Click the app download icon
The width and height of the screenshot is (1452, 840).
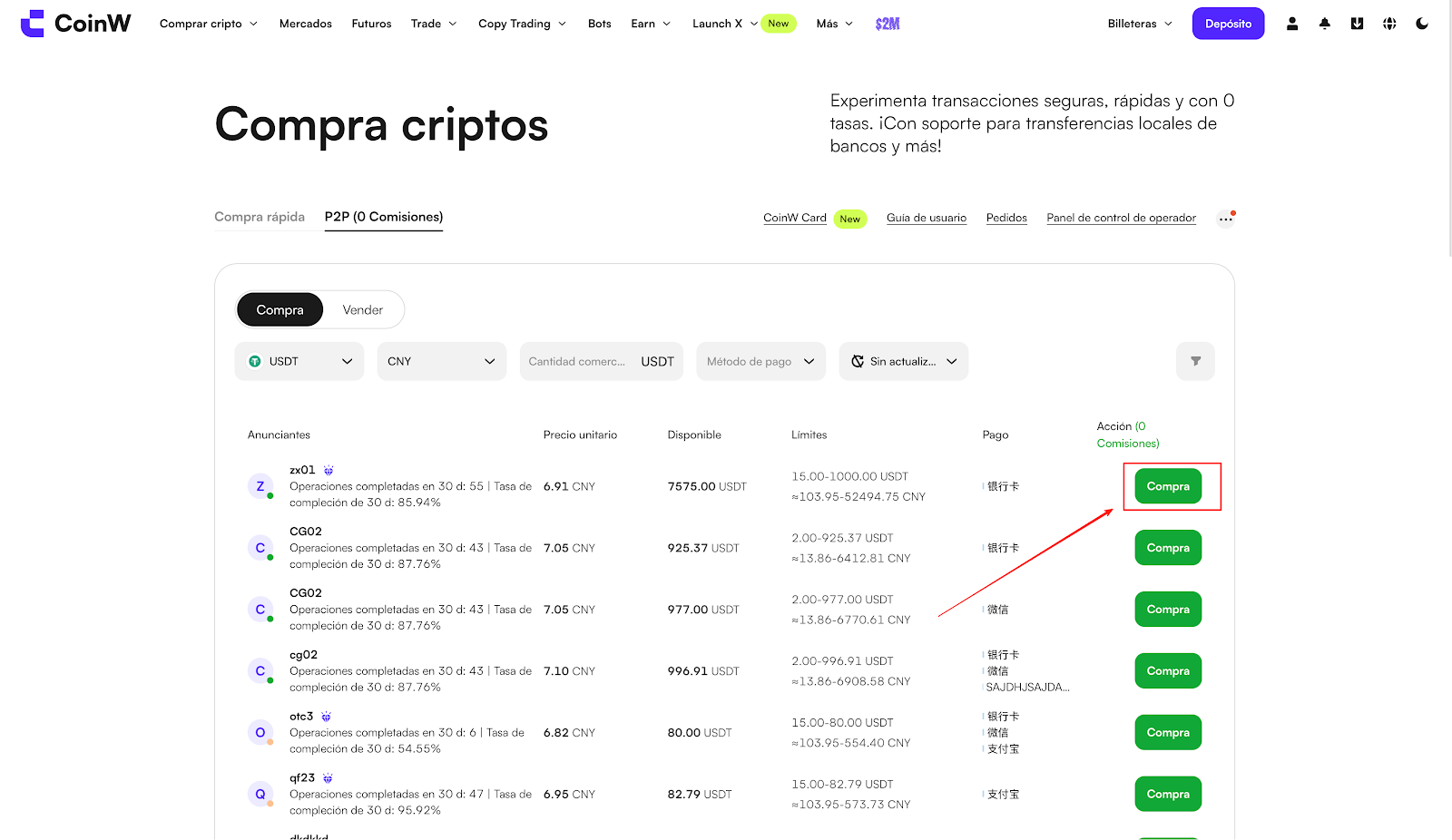pyautogui.click(x=1357, y=24)
